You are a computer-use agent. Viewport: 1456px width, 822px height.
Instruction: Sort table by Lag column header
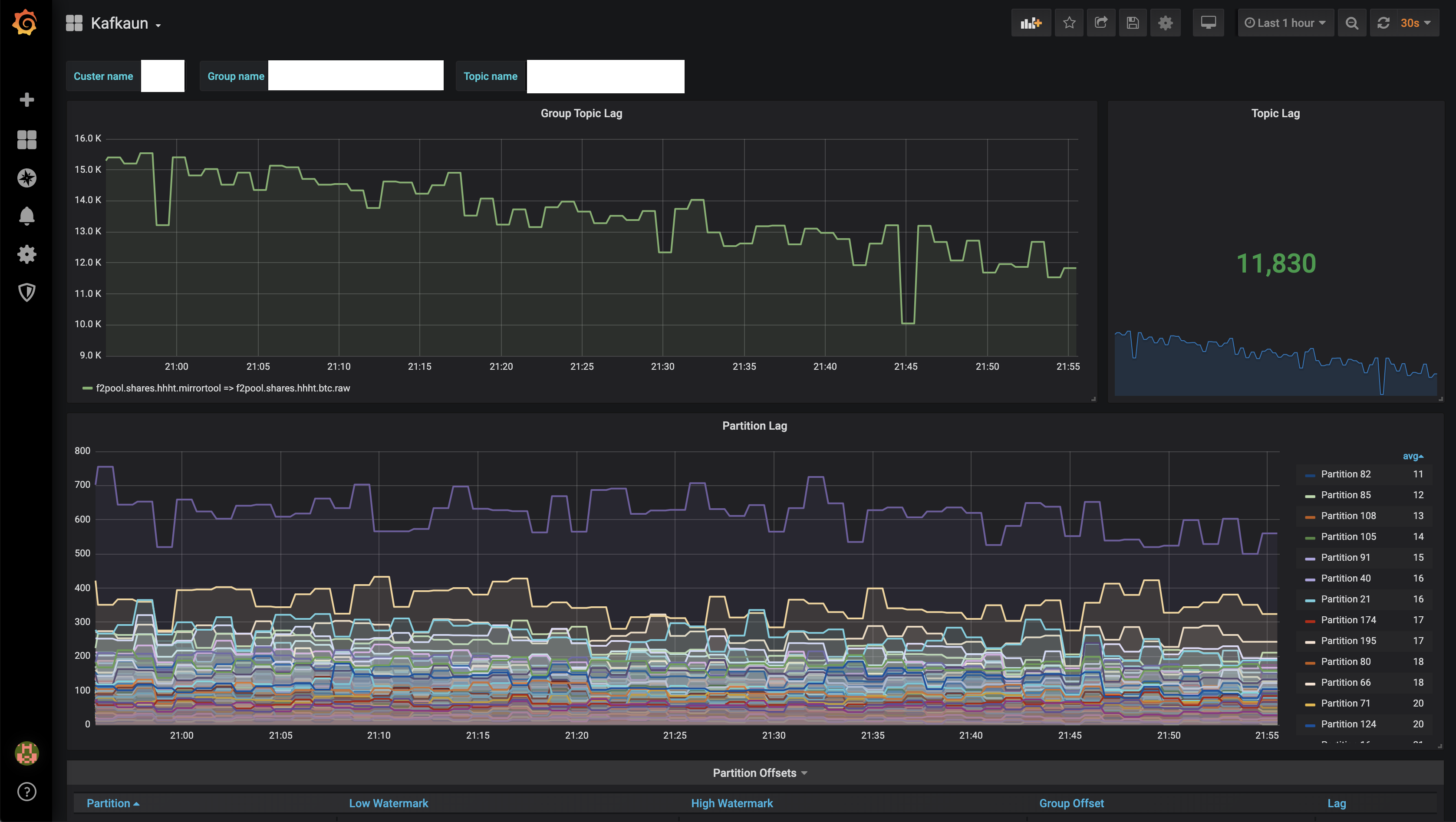(1336, 803)
